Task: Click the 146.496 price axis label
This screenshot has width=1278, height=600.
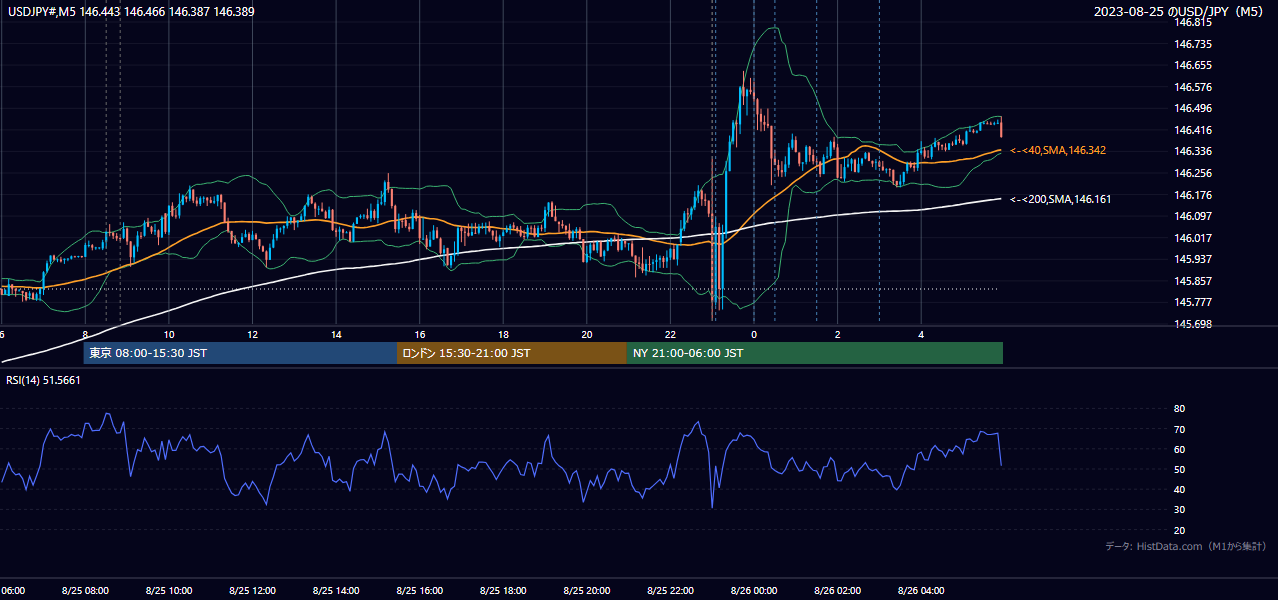Action: (x=1194, y=108)
